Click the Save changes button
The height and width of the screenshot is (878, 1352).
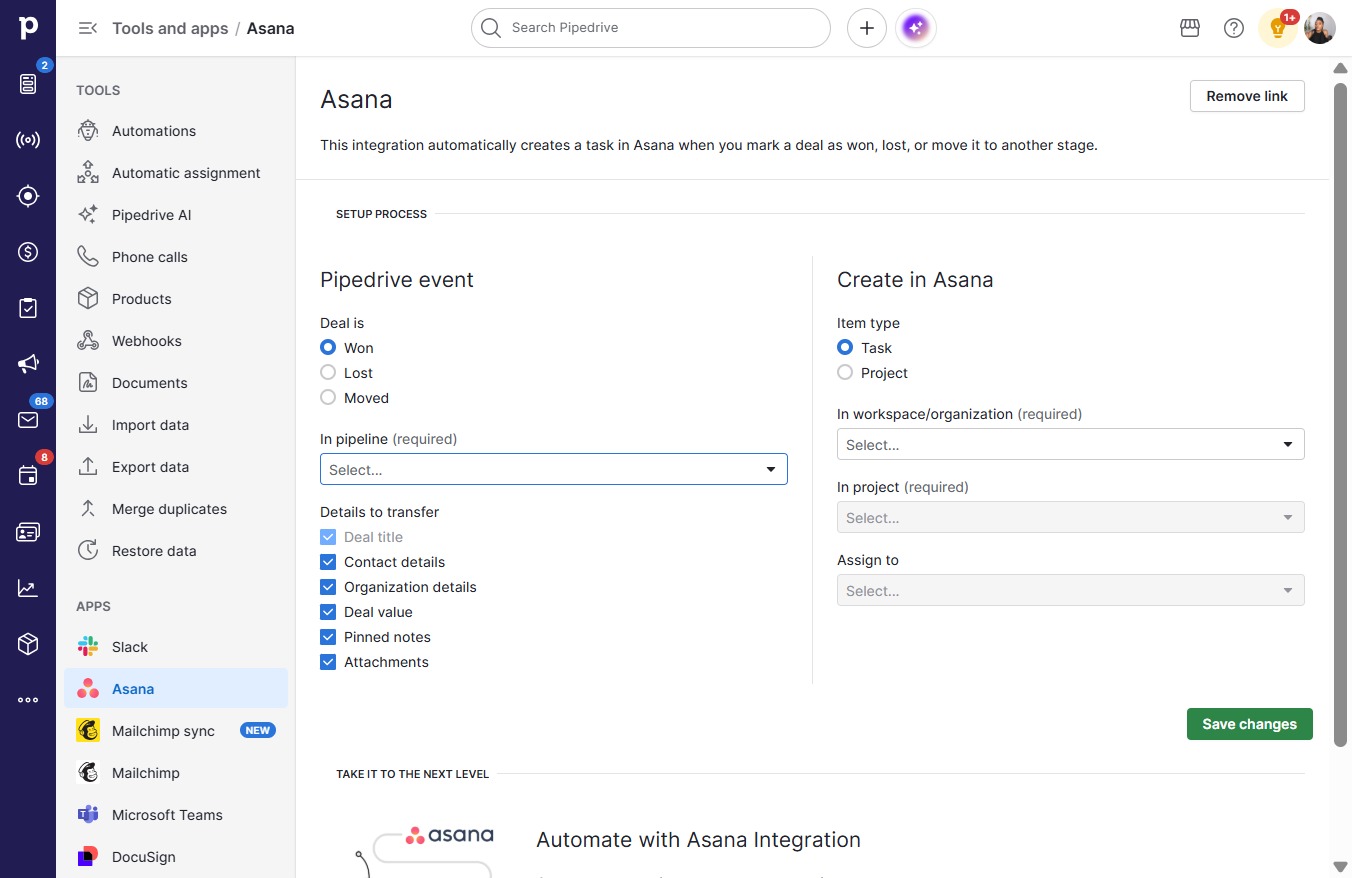1249,724
